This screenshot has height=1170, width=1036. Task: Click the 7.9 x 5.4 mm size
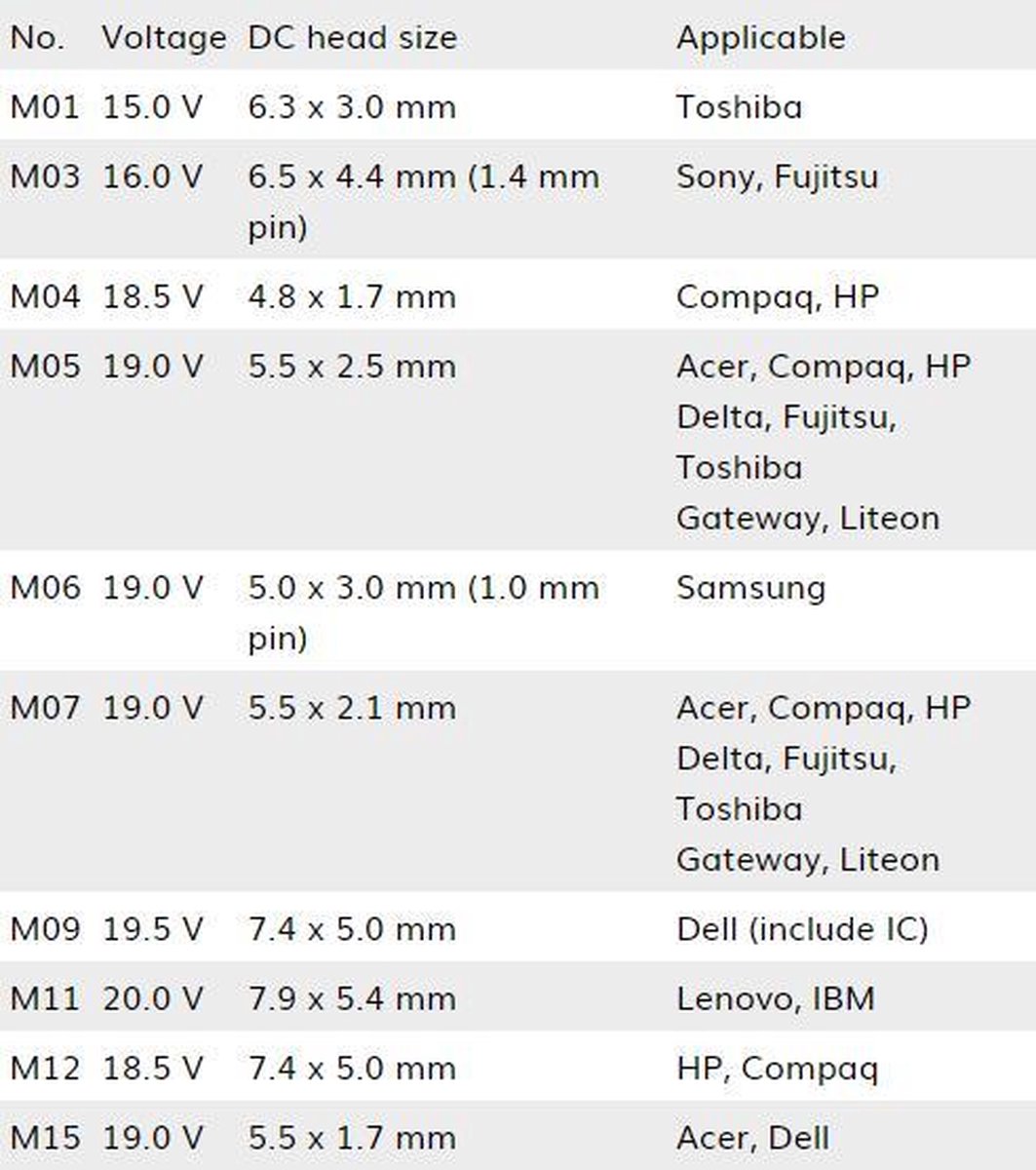(x=352, y=998)
